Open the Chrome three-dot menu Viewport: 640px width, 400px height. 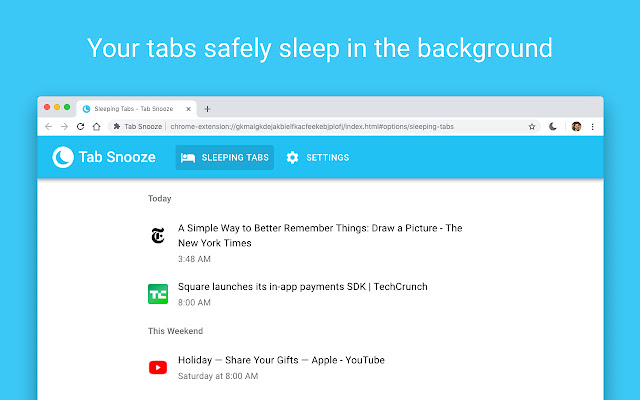click(x=592, y=127)
